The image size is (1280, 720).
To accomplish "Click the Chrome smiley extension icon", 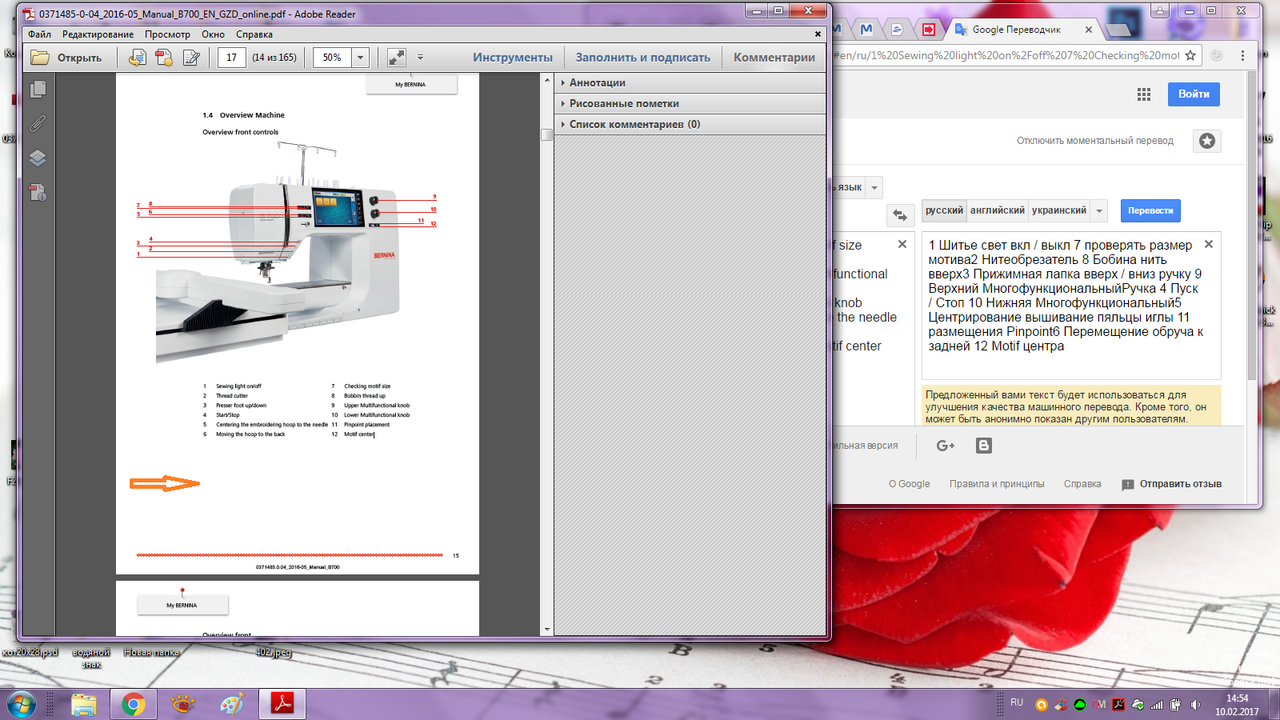I will (x=1215, y=55).
